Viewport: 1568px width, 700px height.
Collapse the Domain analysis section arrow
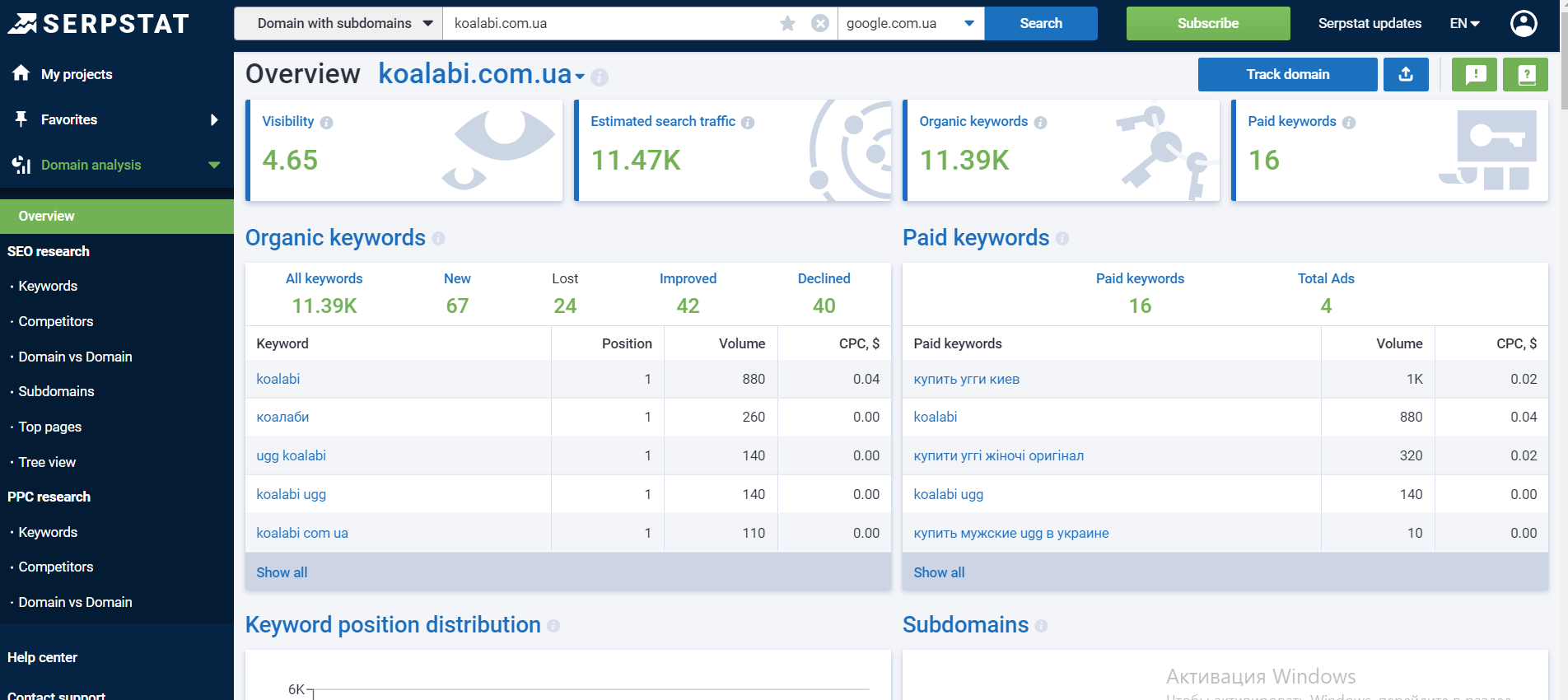click(x=214, y=165)
